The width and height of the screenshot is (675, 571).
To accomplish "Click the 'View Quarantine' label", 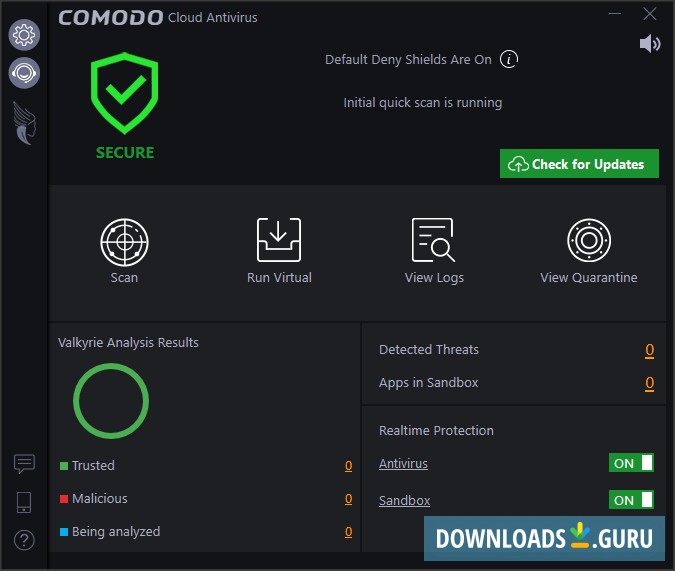I will click(x=589, y=278).
